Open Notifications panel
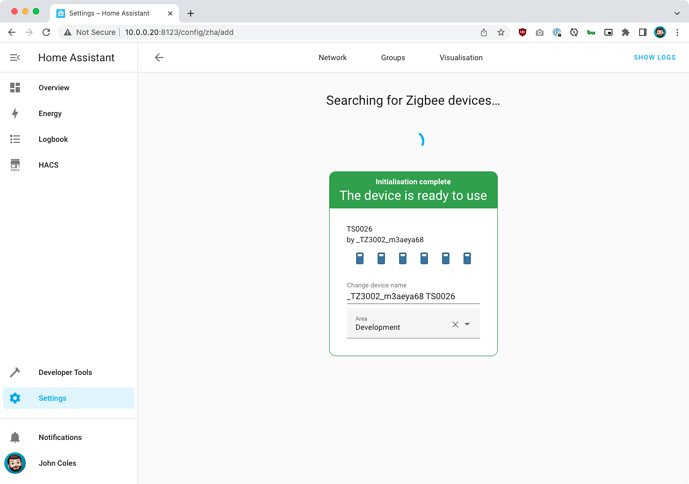The height and width of the screenshot is (484, 689). pyautogui.click(x=60, y=438)
